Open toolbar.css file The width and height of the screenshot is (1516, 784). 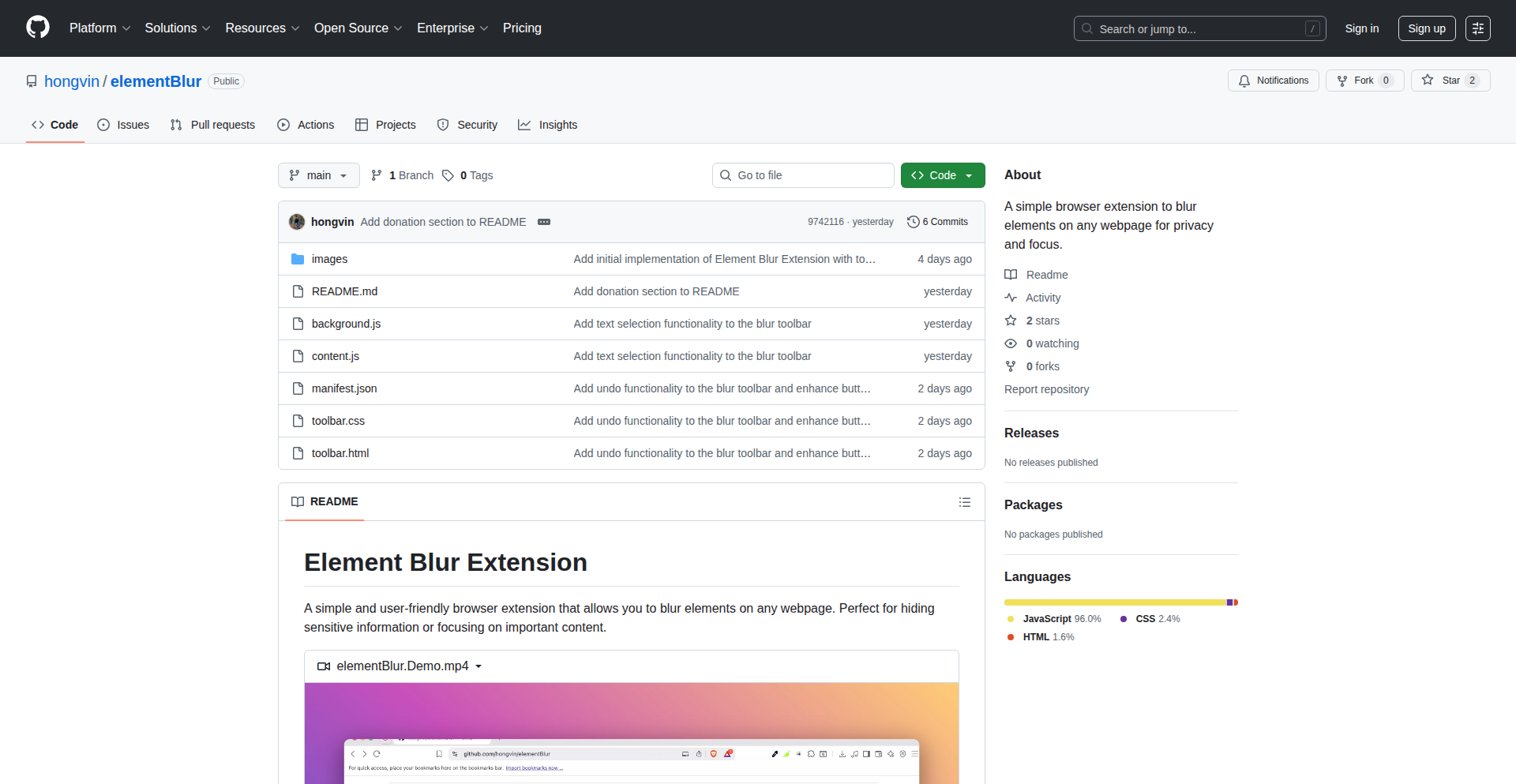pos(338,421)
